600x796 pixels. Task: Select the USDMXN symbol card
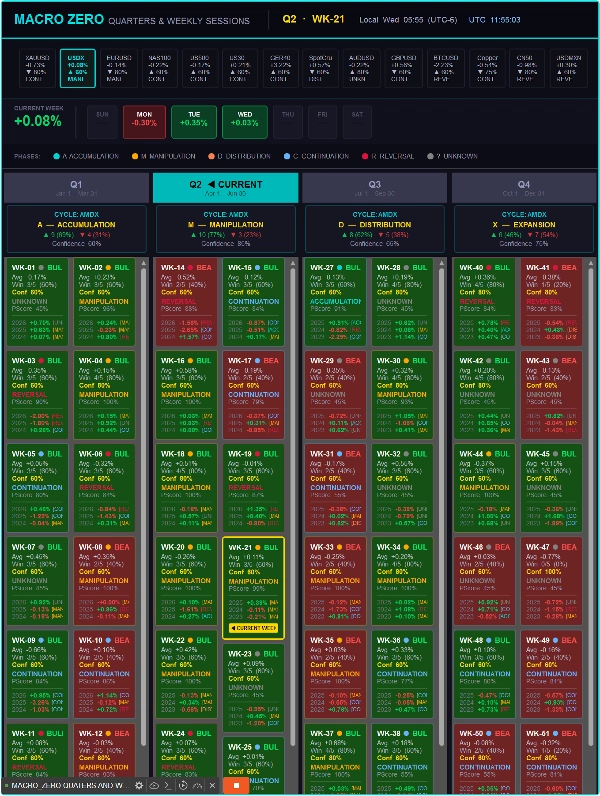click(x=569, y=69)
